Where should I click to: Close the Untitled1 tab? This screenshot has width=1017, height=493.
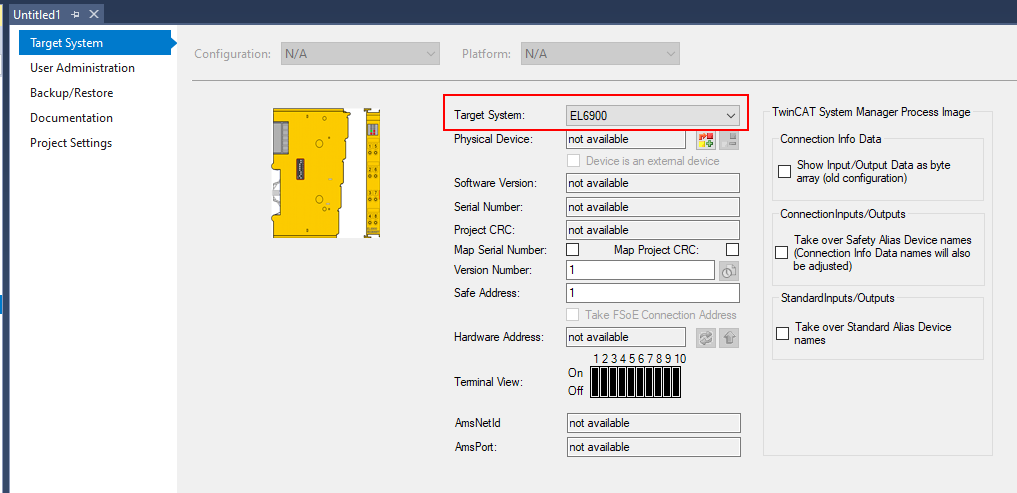click(x=94, y=14)
